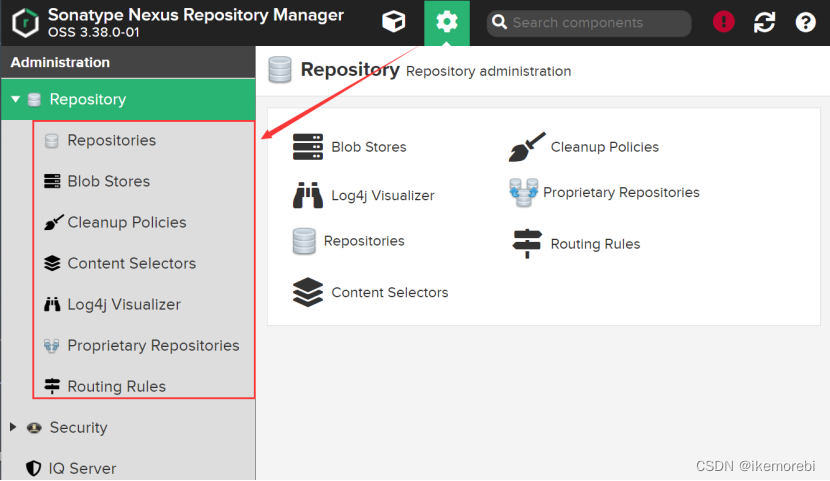Click the main panel Proprietary Repositories icon
This screenshot has width=830, height=481.
524,193
